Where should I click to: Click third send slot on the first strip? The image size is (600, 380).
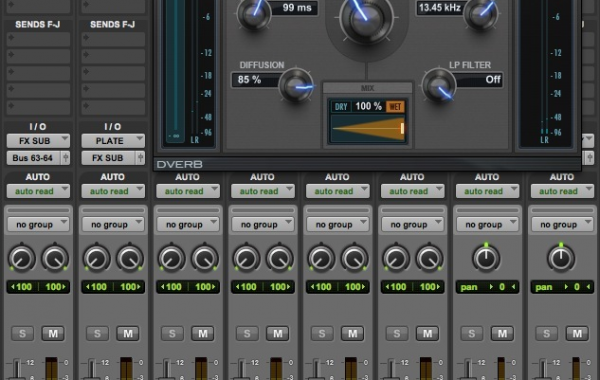pos(38,73)
